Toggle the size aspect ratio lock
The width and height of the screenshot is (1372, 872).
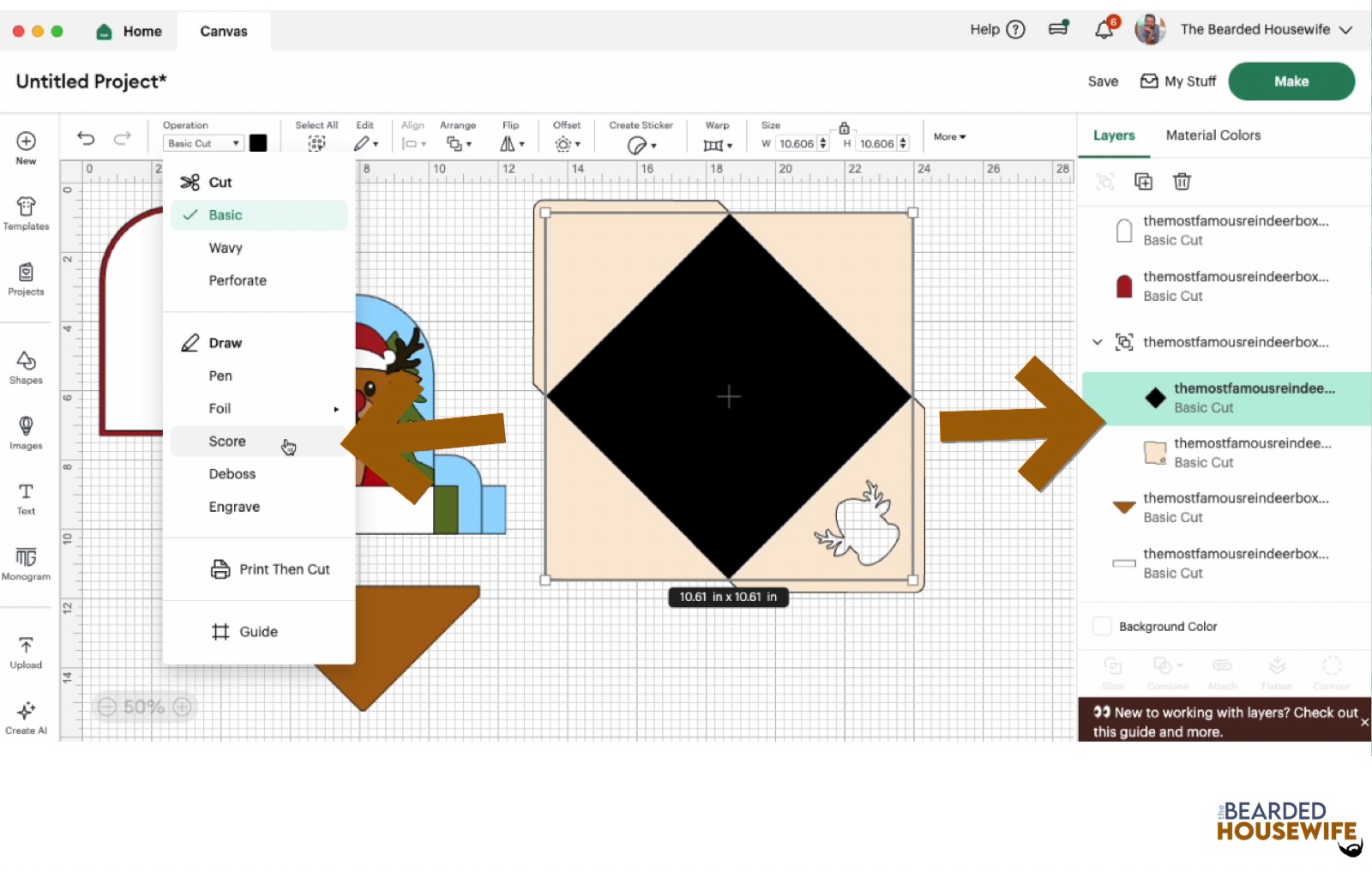pos(844,128)
